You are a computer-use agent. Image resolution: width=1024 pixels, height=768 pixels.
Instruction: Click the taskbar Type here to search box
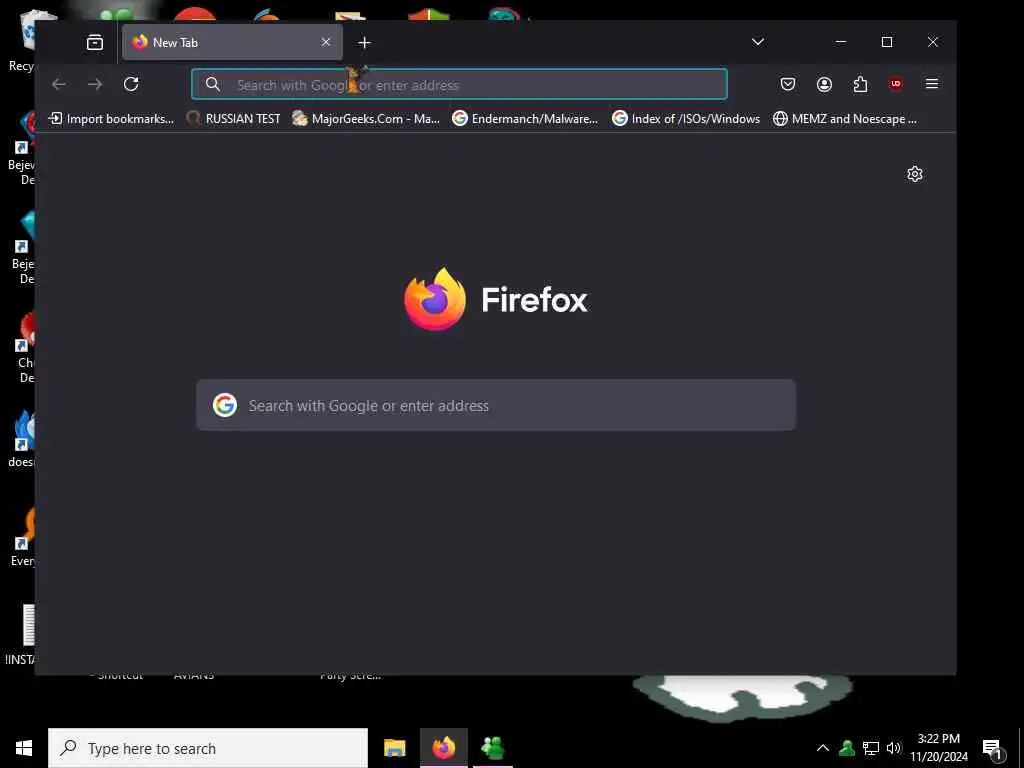[x=208, y=748]
